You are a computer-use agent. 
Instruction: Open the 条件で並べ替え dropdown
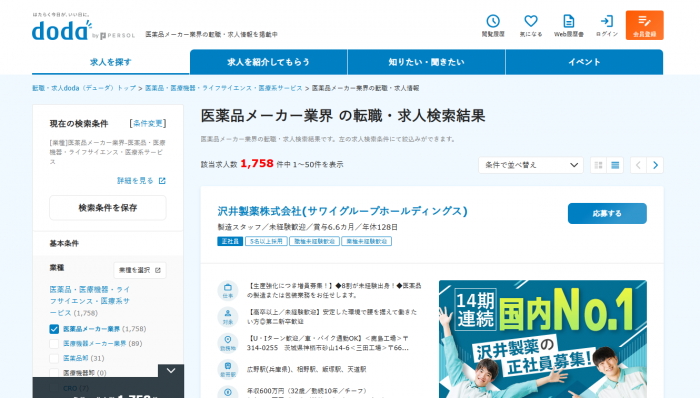531,165
